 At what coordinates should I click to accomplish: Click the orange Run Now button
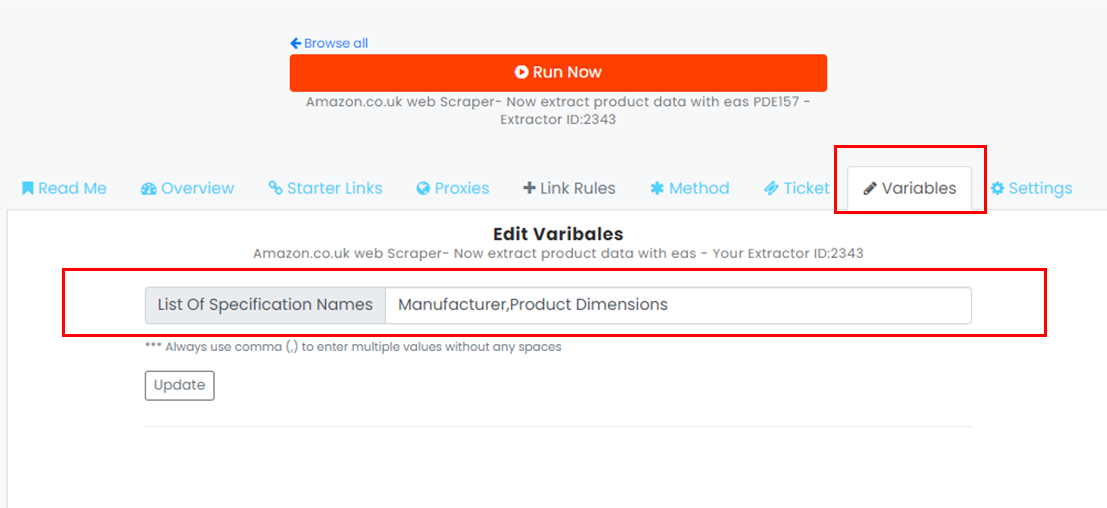558,73
